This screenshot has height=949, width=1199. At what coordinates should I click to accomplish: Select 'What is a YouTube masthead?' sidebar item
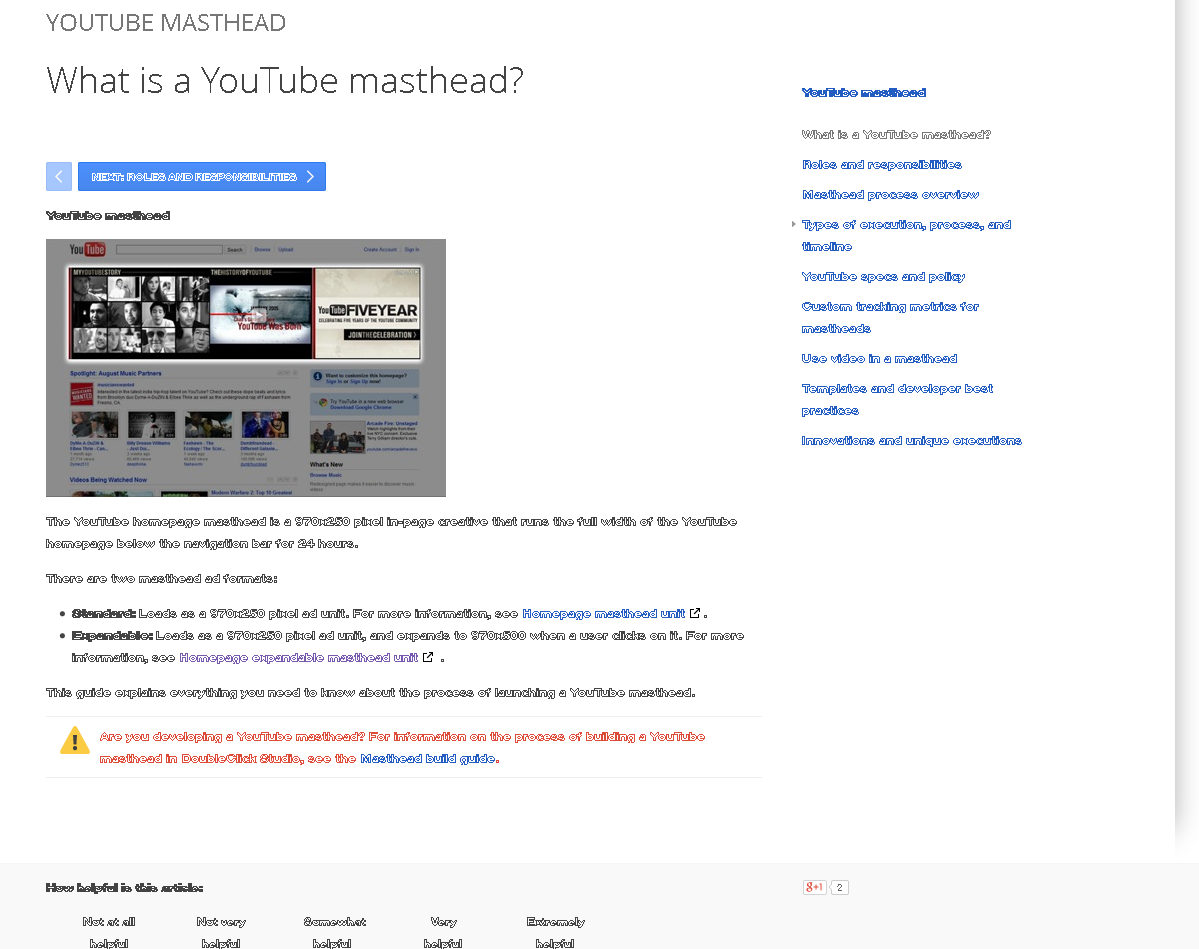click(x=895, y=135)
